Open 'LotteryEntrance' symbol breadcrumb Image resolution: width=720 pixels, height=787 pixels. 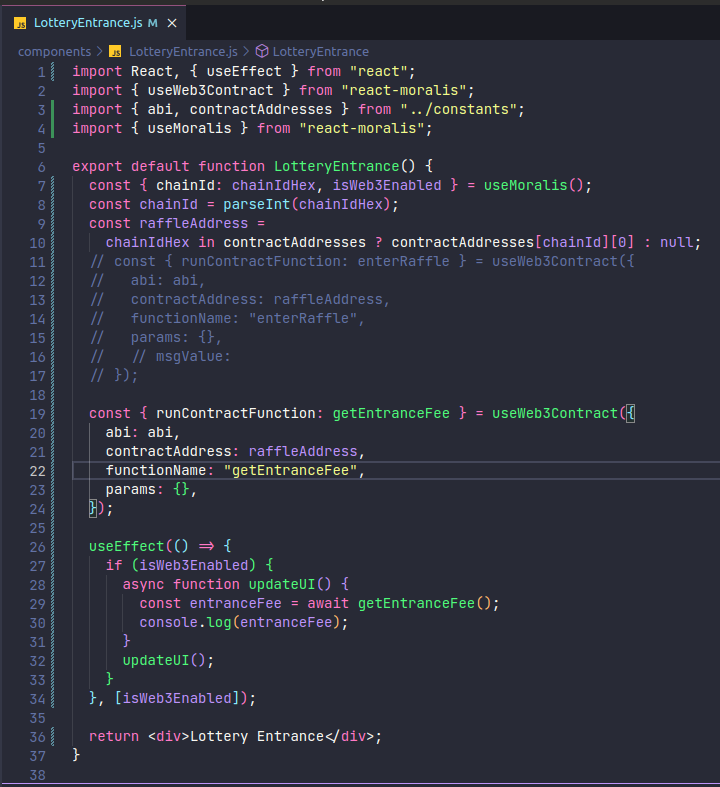[321, 52]
